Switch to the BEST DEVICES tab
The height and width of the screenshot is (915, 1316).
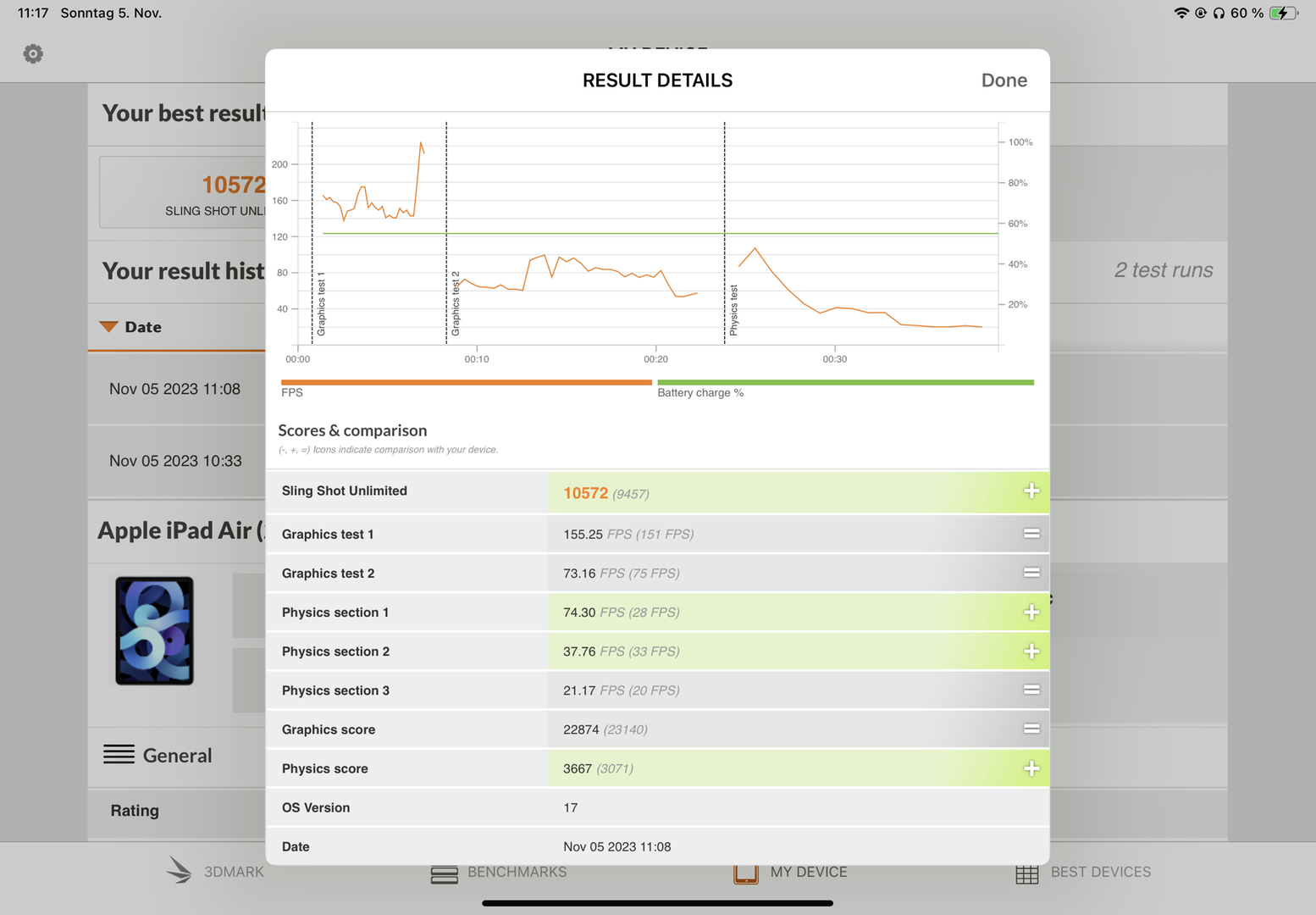click(x=1083, y=872)
